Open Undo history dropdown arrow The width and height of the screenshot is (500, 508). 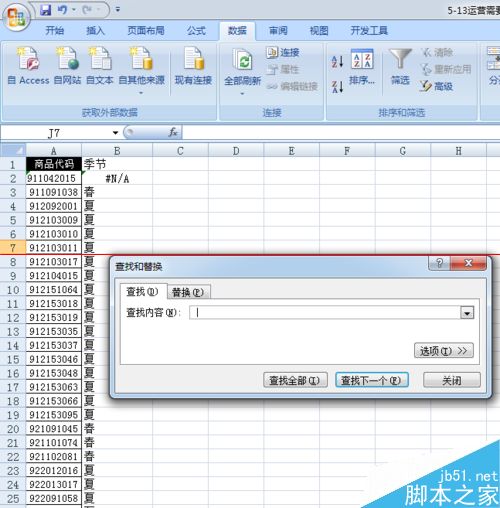[x=74, y=10]
